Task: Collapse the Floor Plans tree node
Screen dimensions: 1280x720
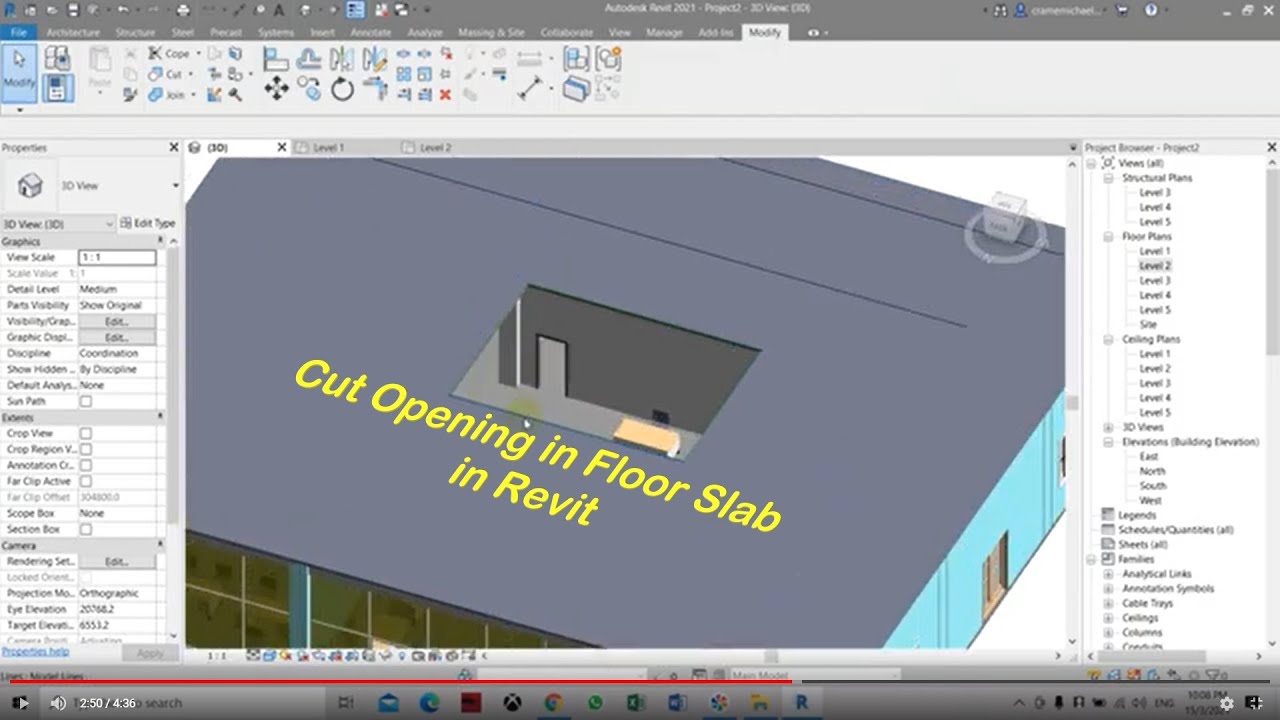Action: [1108, 237]
